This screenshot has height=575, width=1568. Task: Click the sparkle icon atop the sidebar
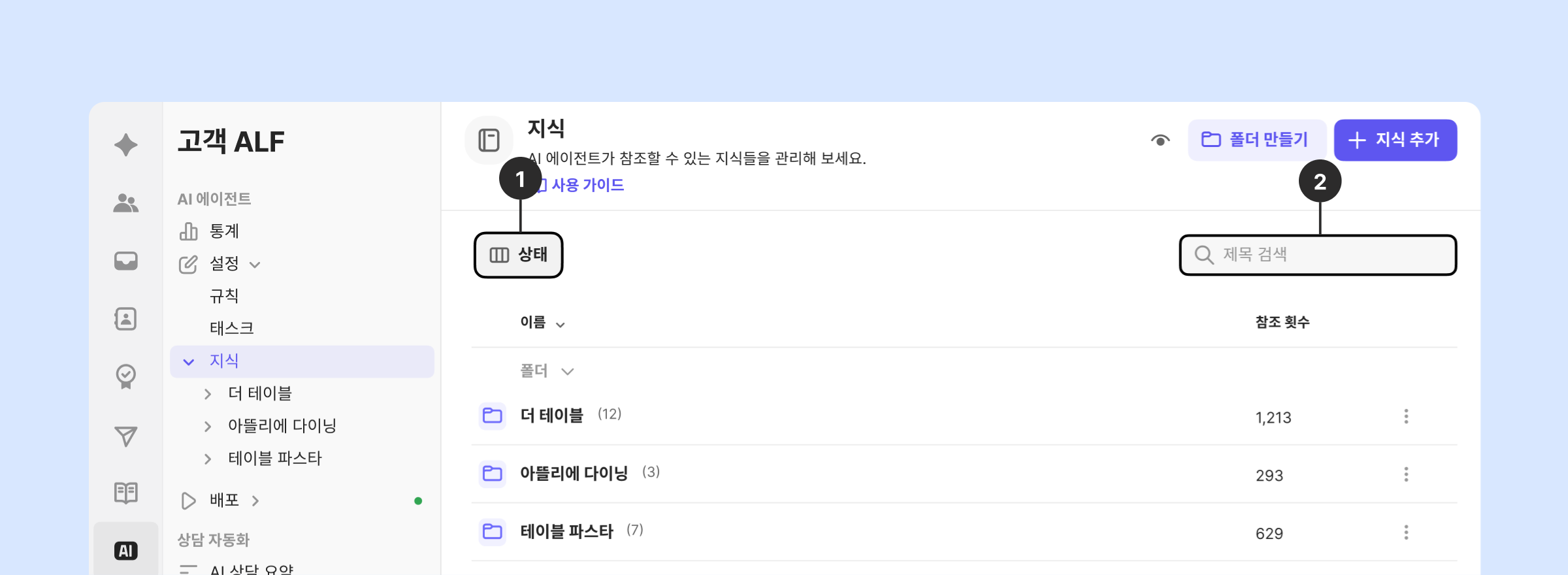click(x=125, y=144)
